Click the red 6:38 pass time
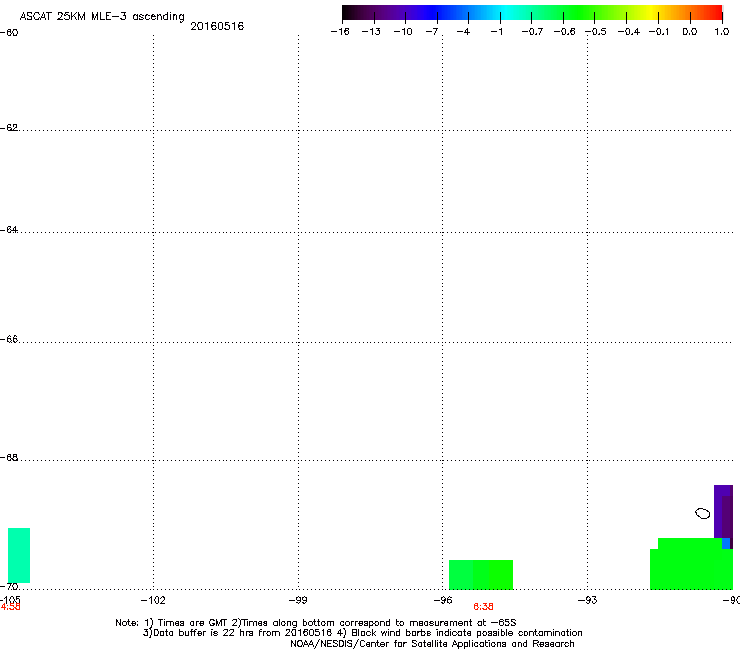 pos(483,607)
